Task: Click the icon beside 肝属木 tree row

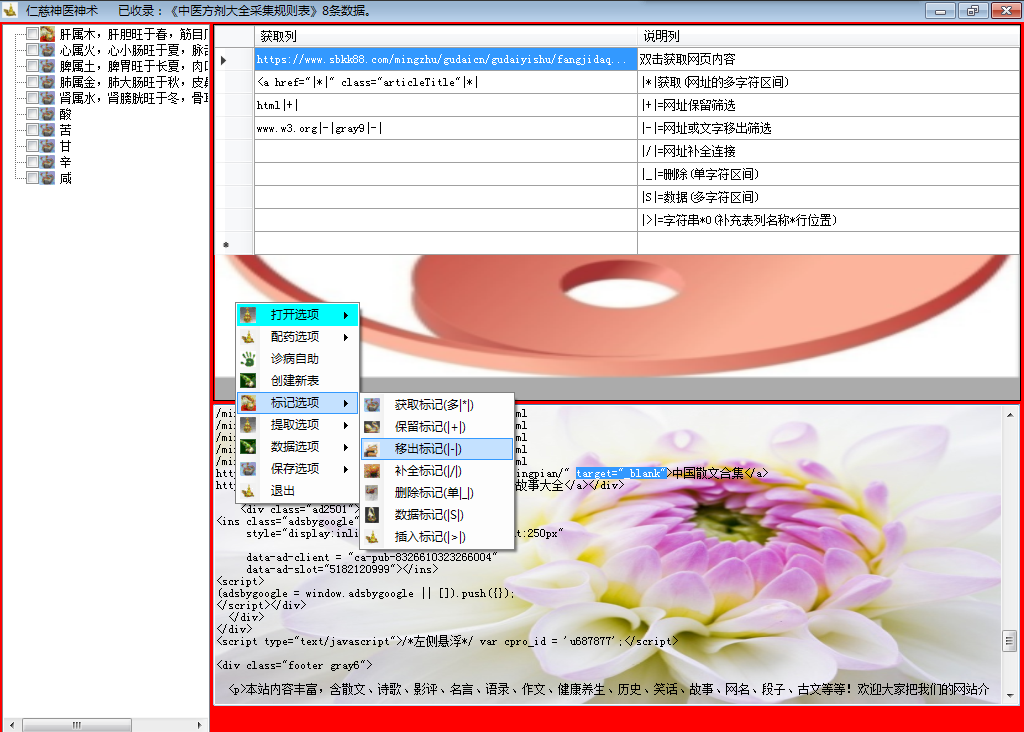Action: [48, 34]
